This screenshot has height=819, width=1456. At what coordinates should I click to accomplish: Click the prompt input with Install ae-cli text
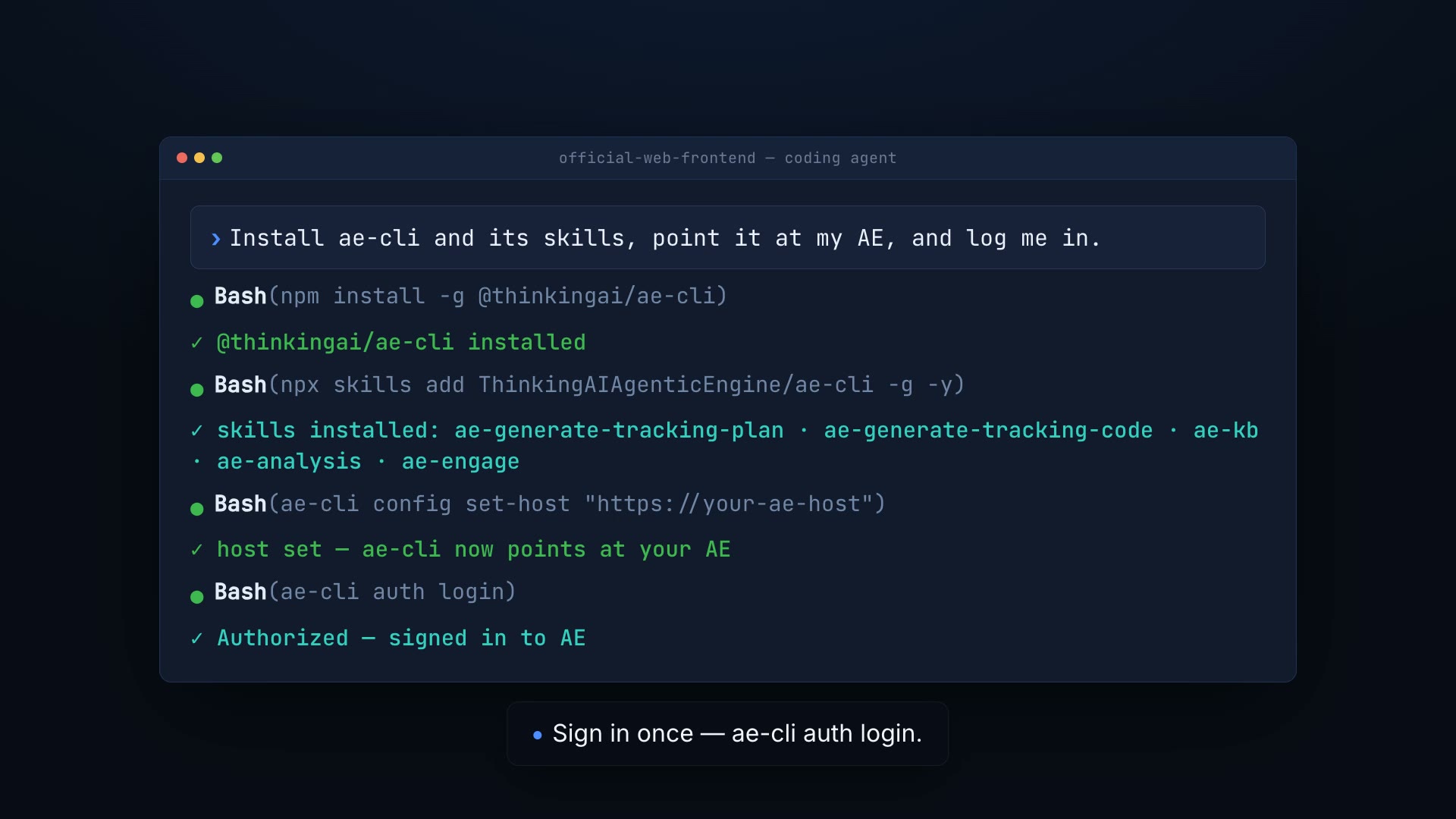tap(728, 237)
